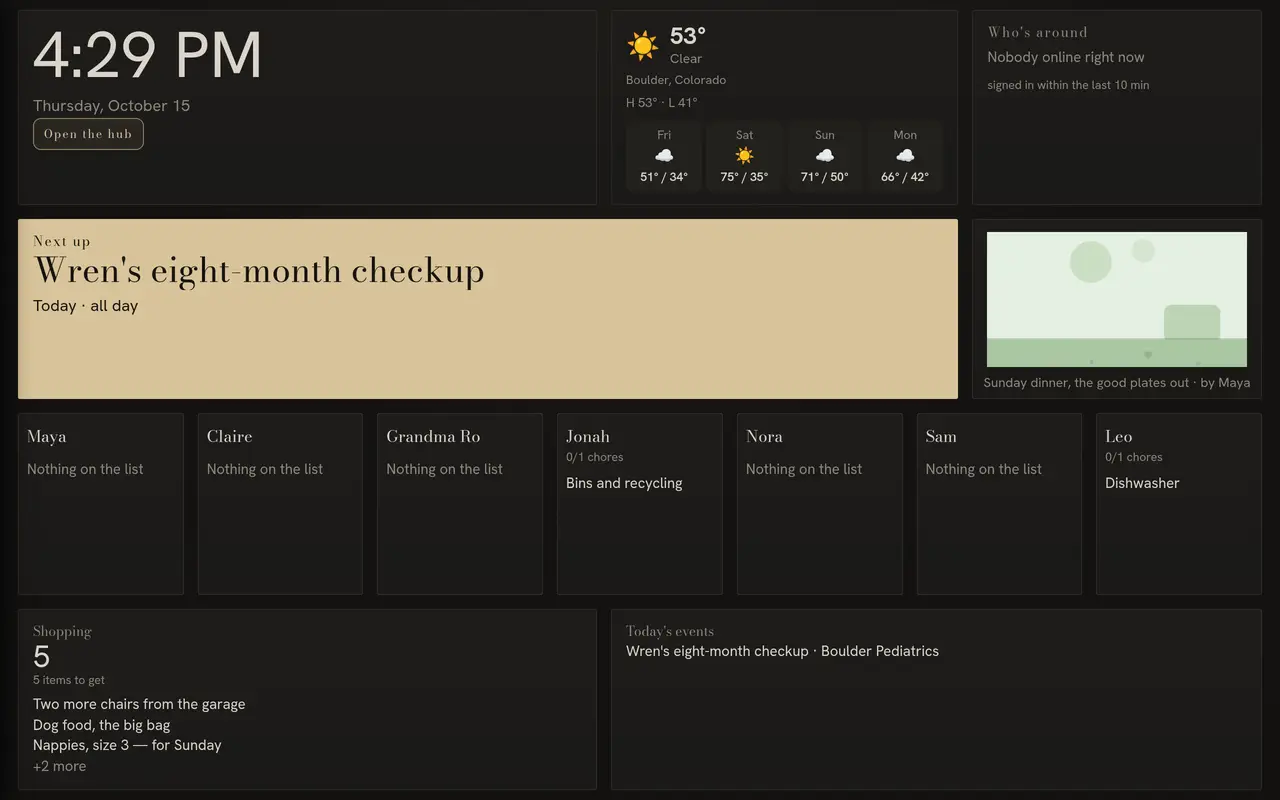The image size is (1280, 800).
Task: Click the 53° current temperature
Action: (688, 36)
